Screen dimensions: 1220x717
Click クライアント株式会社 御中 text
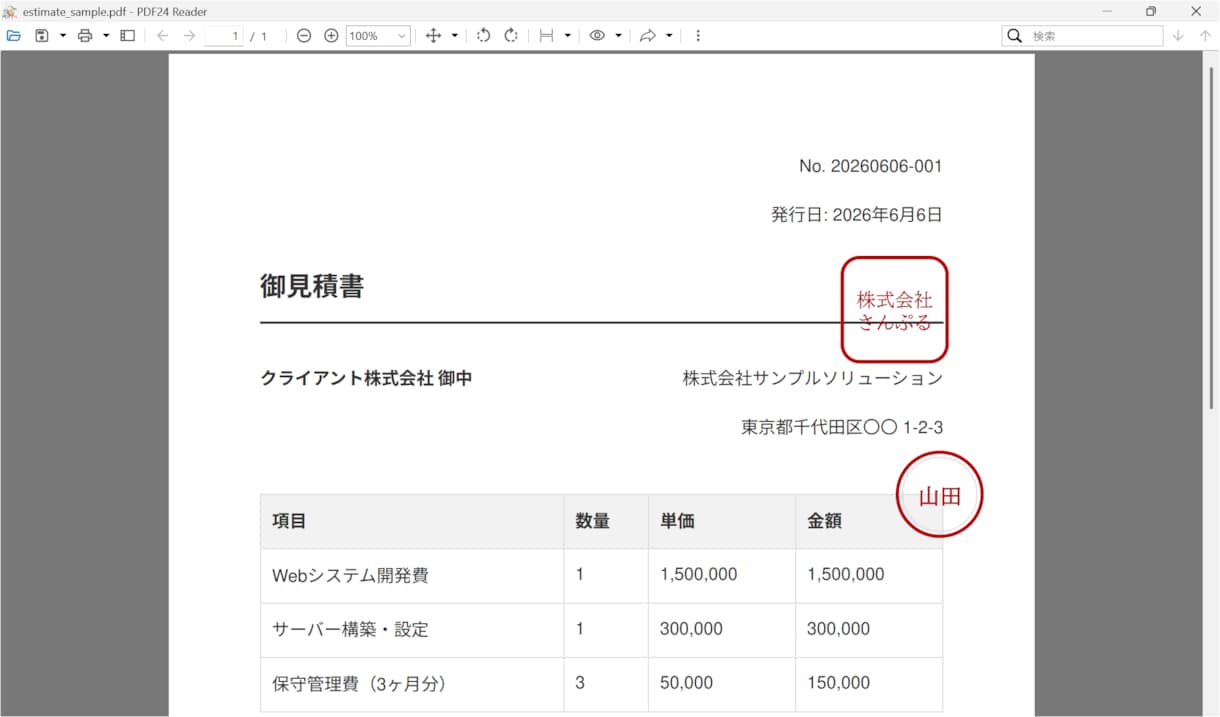click(x=366, y=378)
